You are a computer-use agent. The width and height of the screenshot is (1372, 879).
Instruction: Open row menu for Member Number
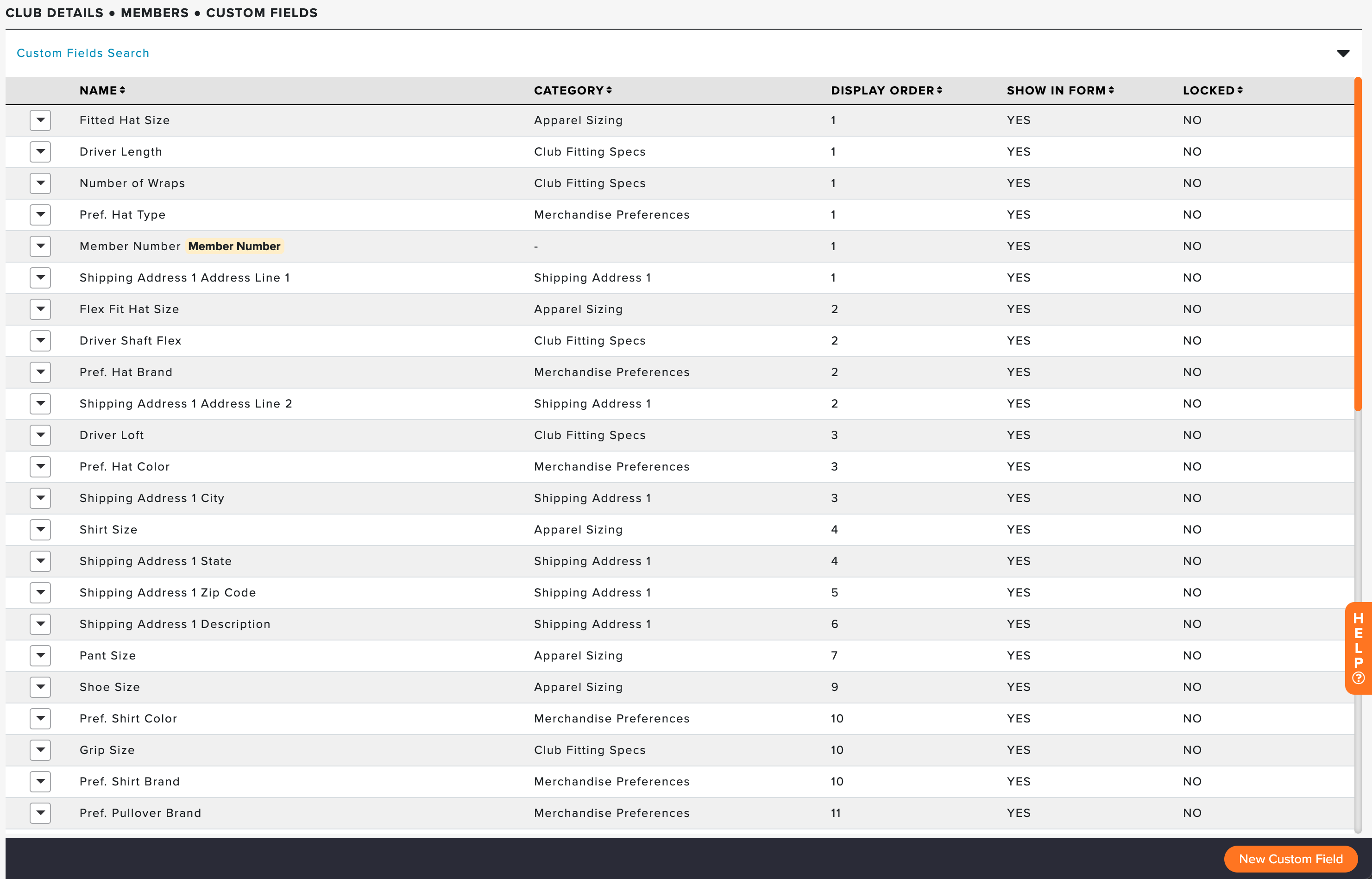point(40,246)
